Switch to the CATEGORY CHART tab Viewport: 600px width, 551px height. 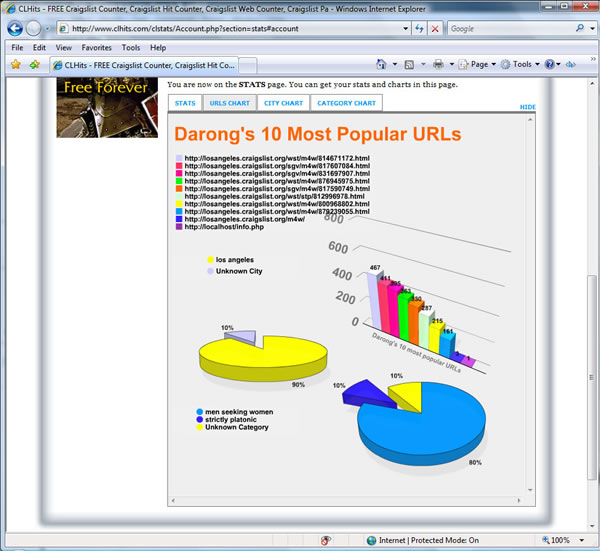(346, 103)
